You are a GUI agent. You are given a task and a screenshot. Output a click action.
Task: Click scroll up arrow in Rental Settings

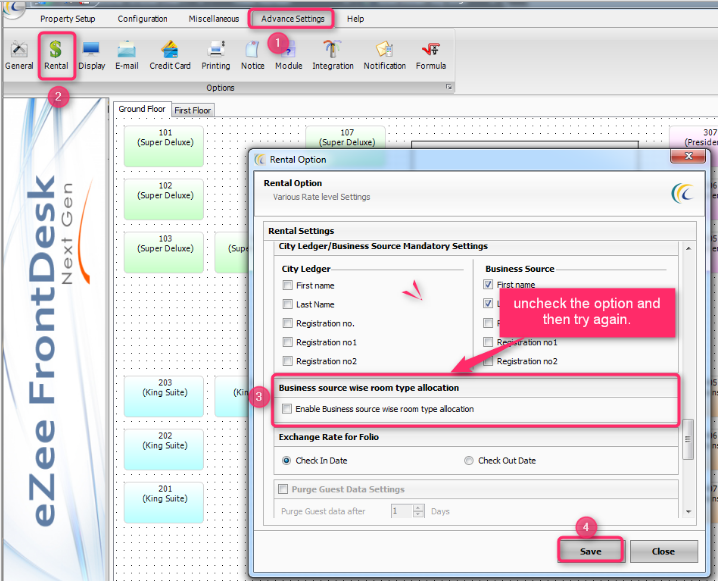688,248
